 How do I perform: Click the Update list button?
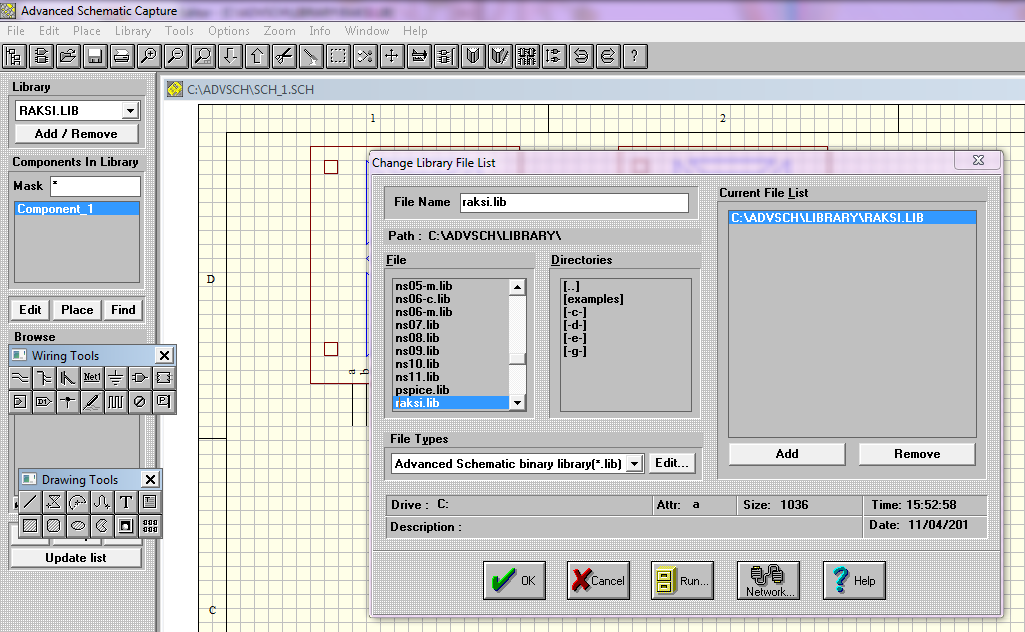tap(76, 557)
